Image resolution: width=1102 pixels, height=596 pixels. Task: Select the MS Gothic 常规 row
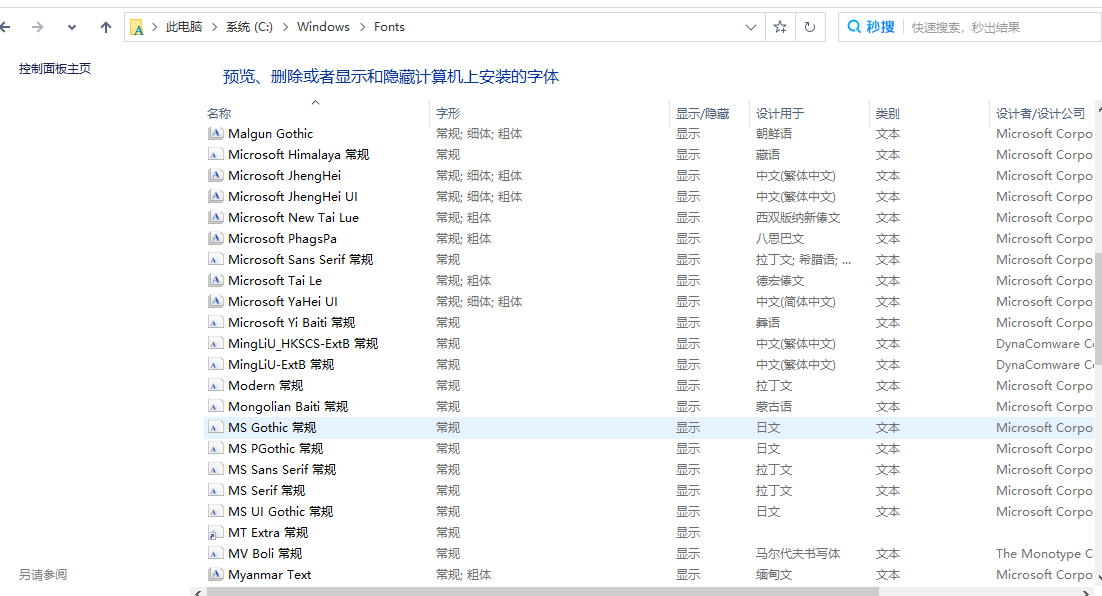pos(272,428)
